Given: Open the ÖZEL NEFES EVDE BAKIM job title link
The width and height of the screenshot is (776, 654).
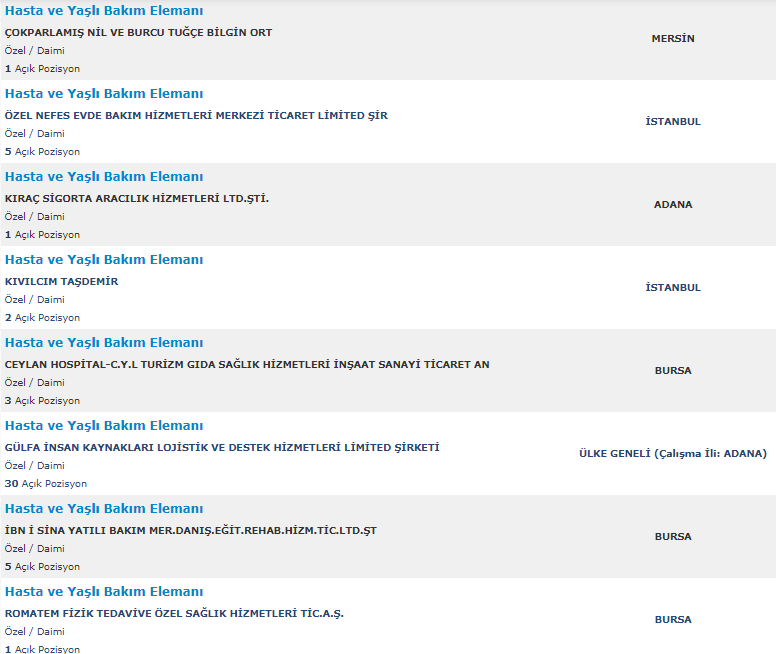Looking at the screenshot, I should pos(104,94).
